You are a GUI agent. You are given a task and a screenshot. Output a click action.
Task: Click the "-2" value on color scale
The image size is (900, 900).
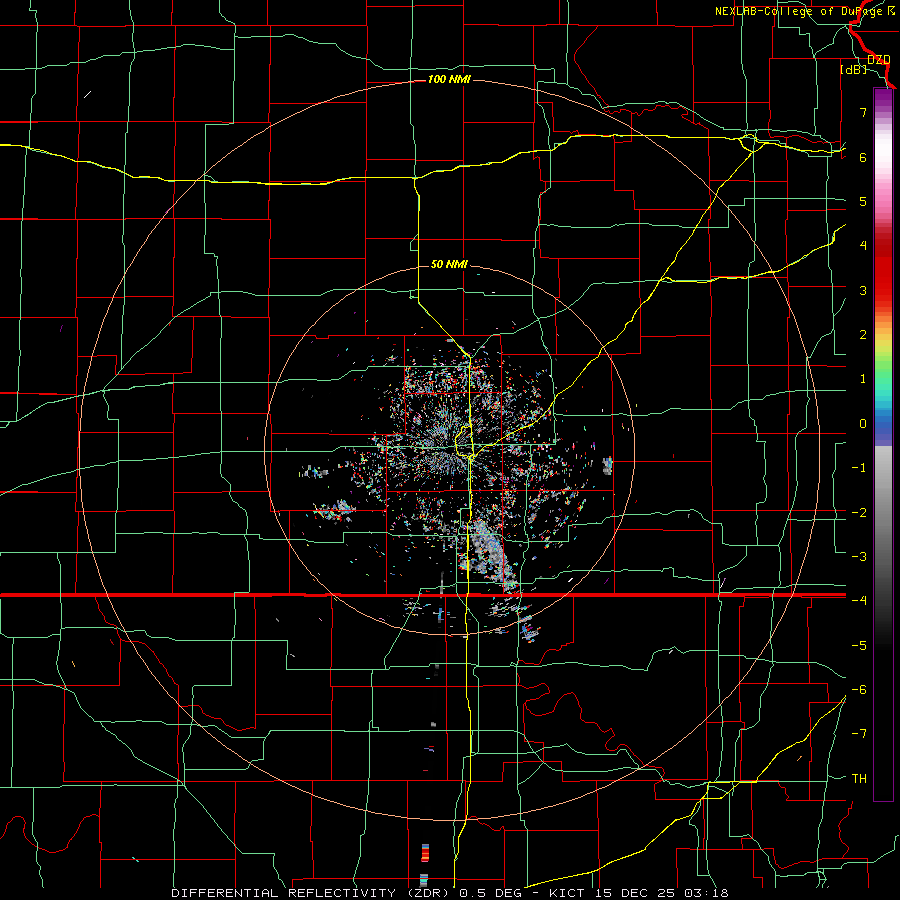click(x=859, y=512)
